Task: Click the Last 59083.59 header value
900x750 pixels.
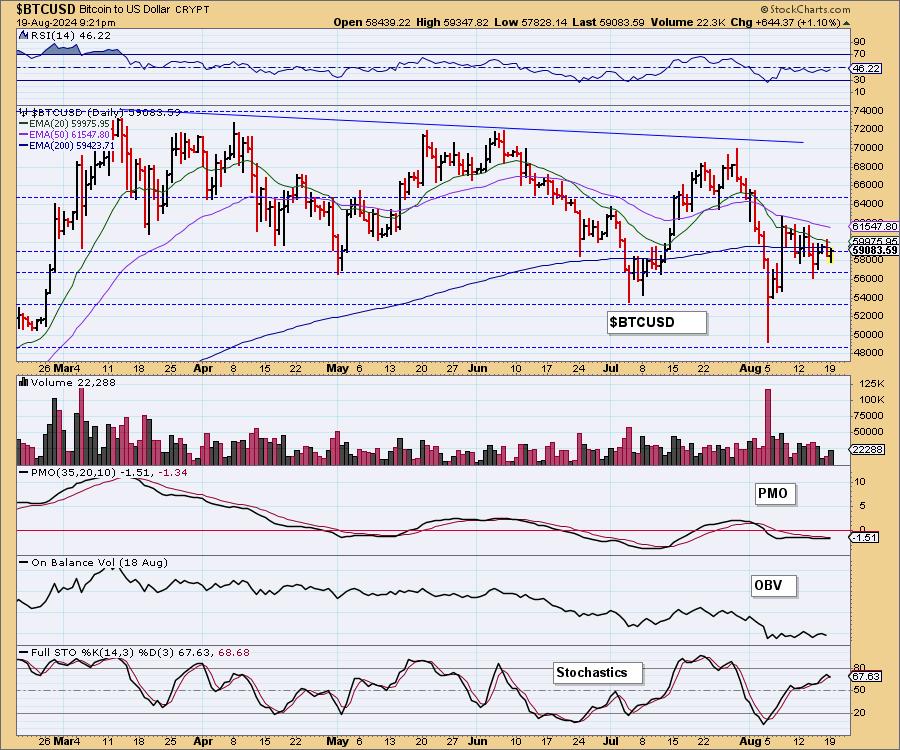Action: [608, 22]
